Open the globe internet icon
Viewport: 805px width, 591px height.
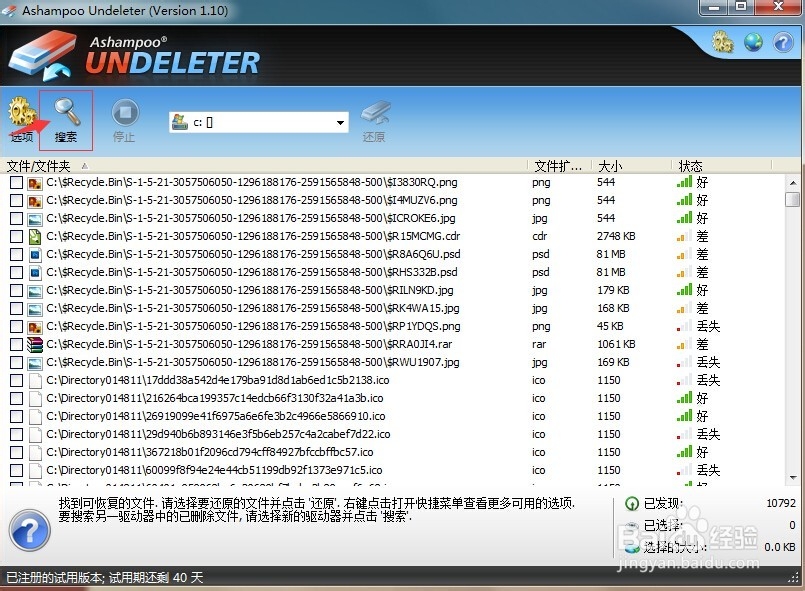click(x=753, y=42)
